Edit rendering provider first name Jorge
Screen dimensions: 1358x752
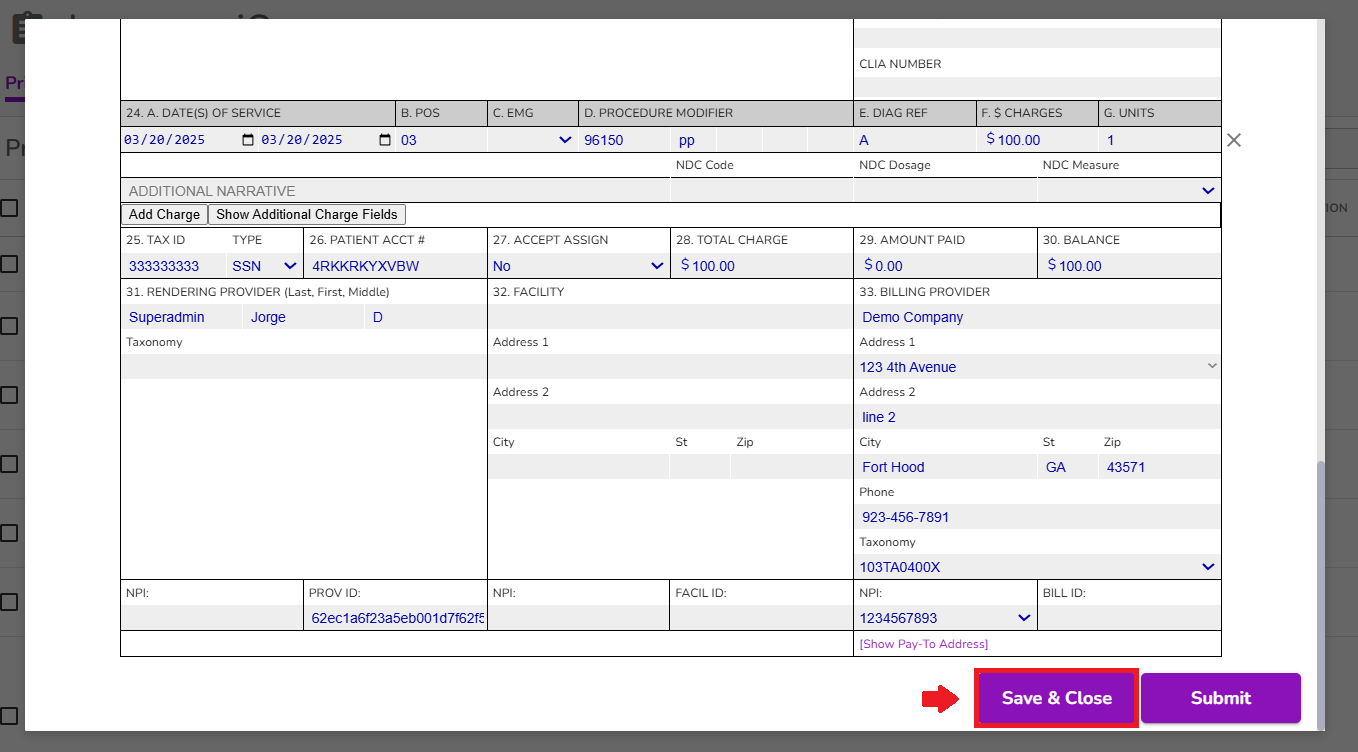point(303,316)
